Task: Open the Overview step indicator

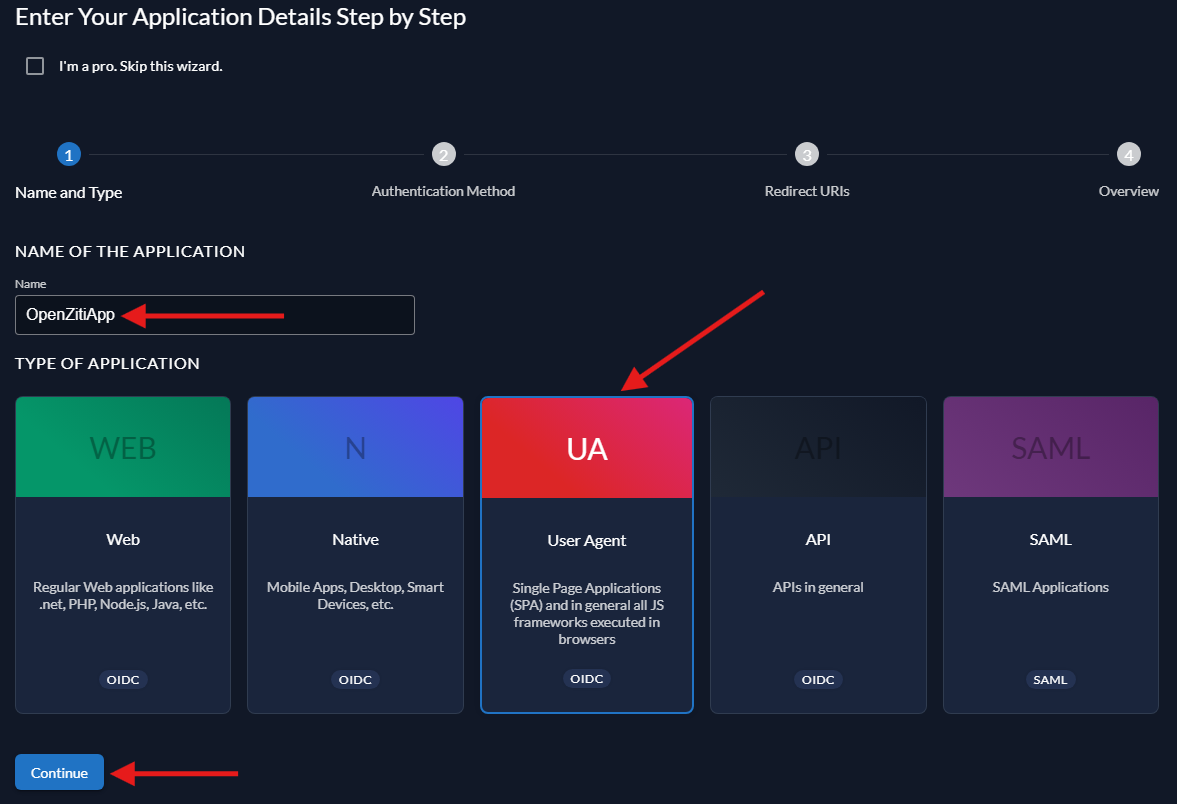Action: coord(1128,154)
